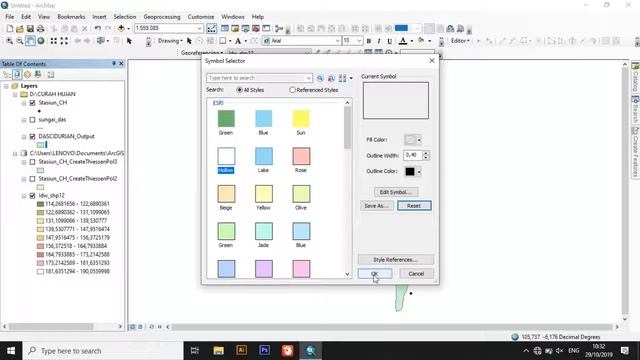Open the Selection menu
This screenshot has width=640, height=360.
pyautogui.click(x=125, y=17)
